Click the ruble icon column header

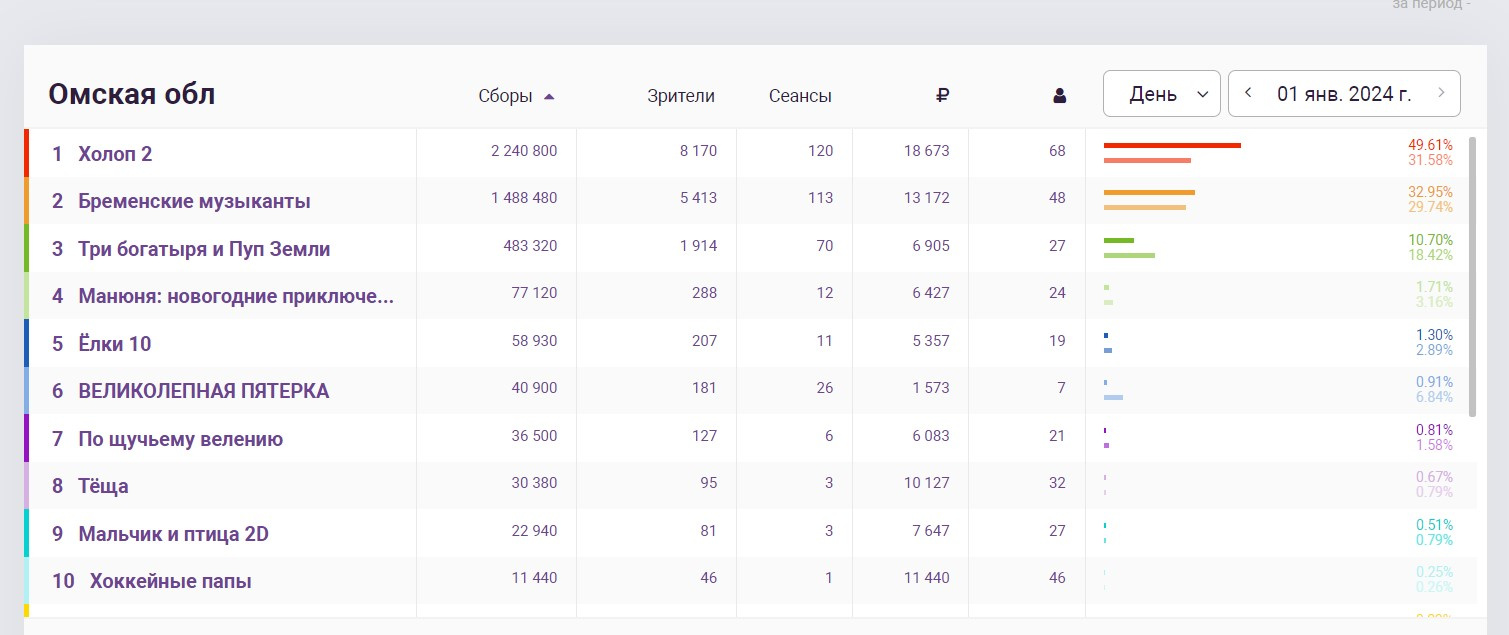[x=942, y=96]
